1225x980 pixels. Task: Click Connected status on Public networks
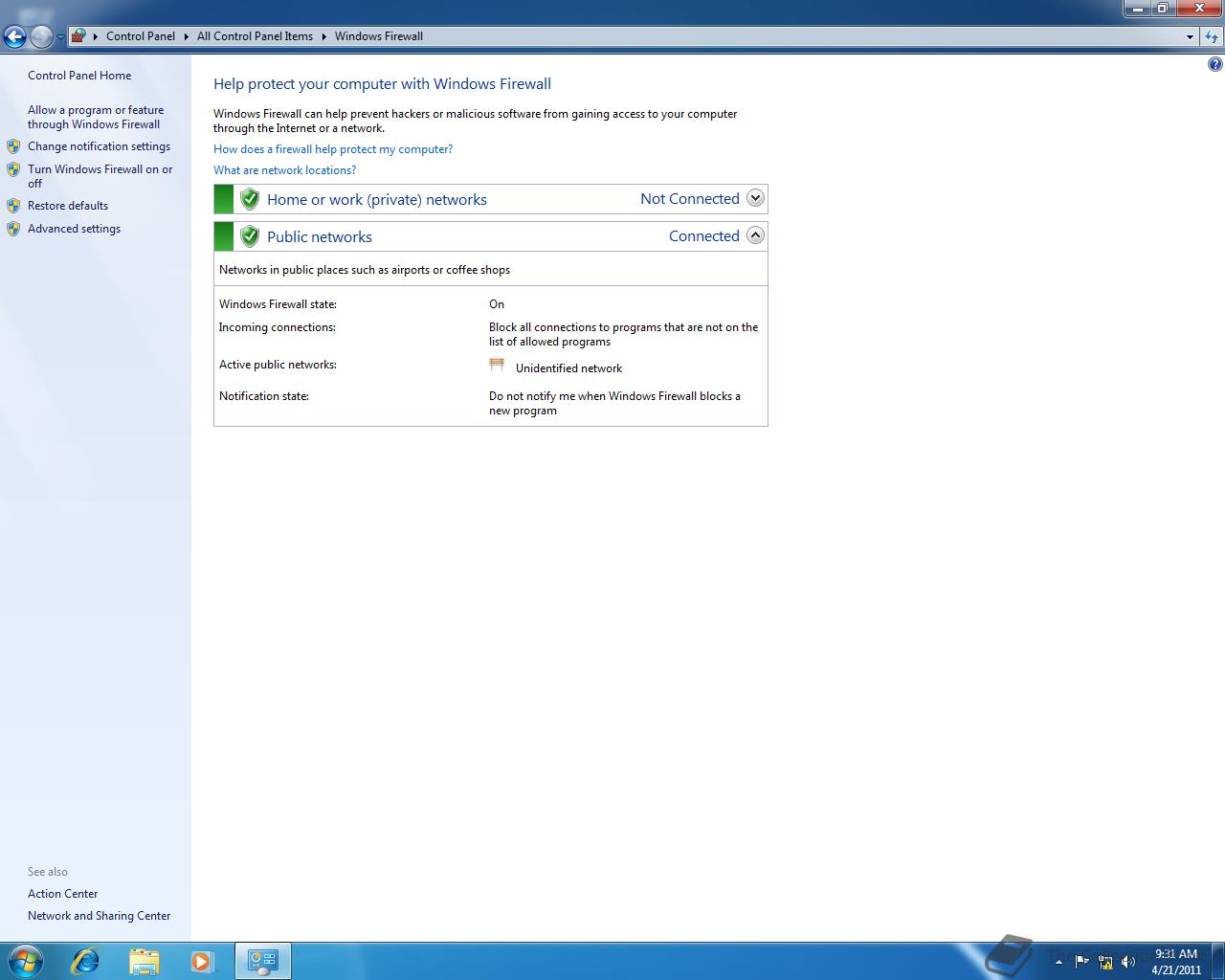pyautogui.click(x=704, y=236)
